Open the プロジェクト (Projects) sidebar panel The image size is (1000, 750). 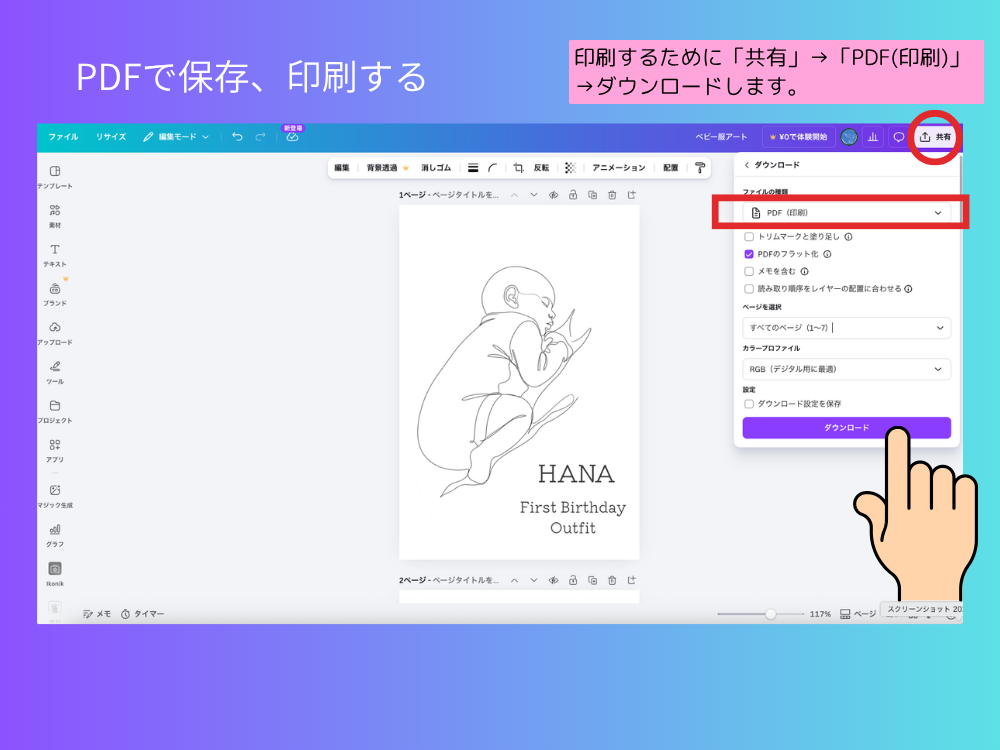point(55,411)
